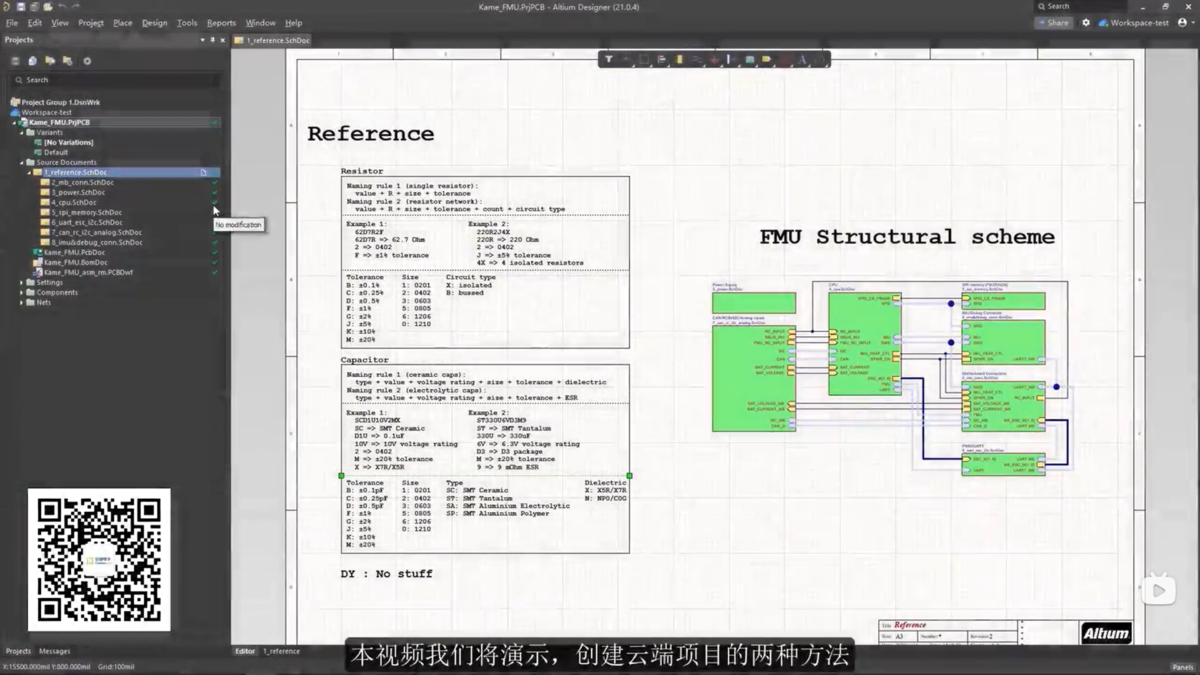Select Kame_FMU.PcbDoc in the project tree
This screenshot has height=675, width=1200.
click(73, 252)
